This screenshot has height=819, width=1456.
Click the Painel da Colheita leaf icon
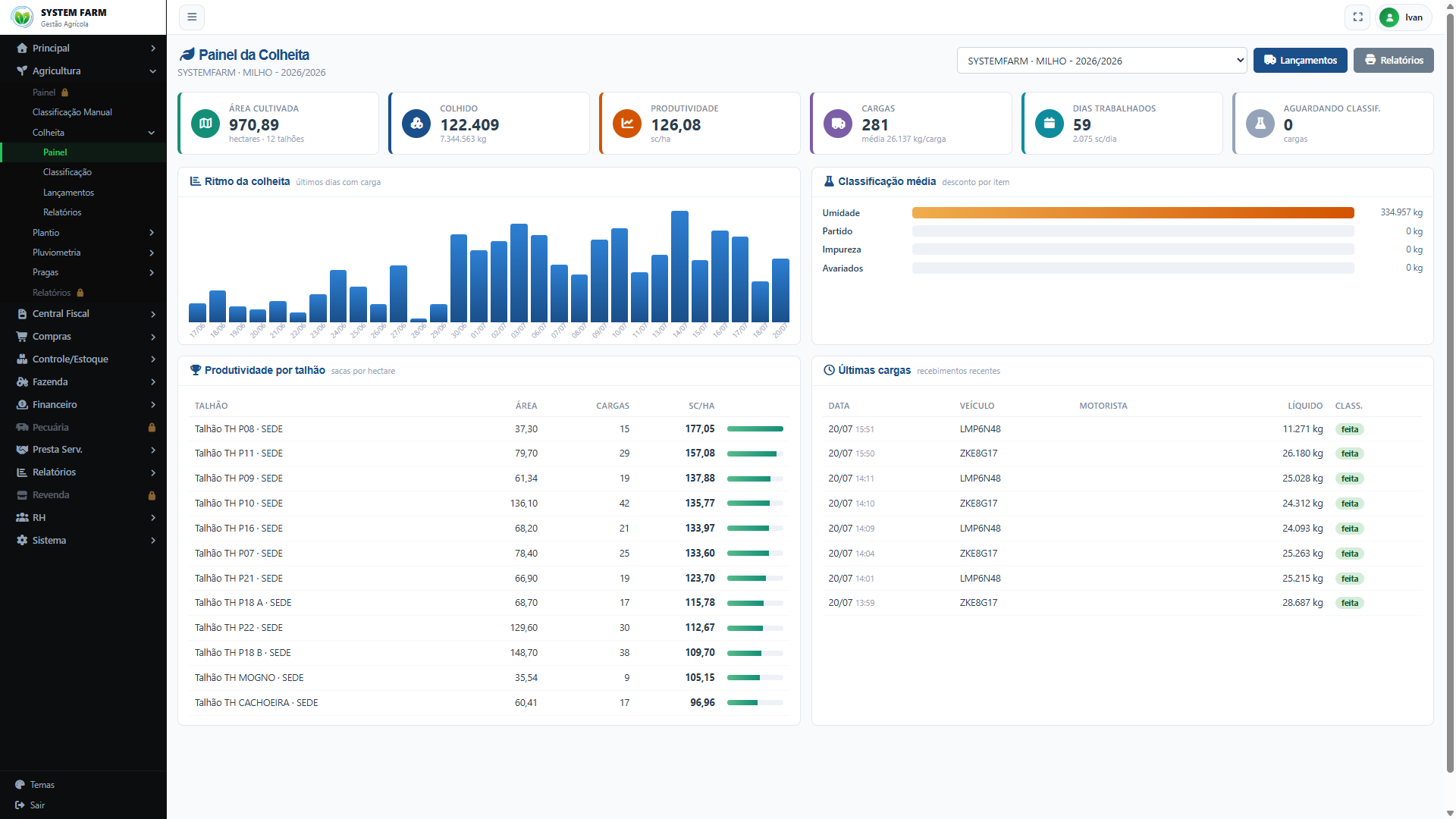point(187,55)
